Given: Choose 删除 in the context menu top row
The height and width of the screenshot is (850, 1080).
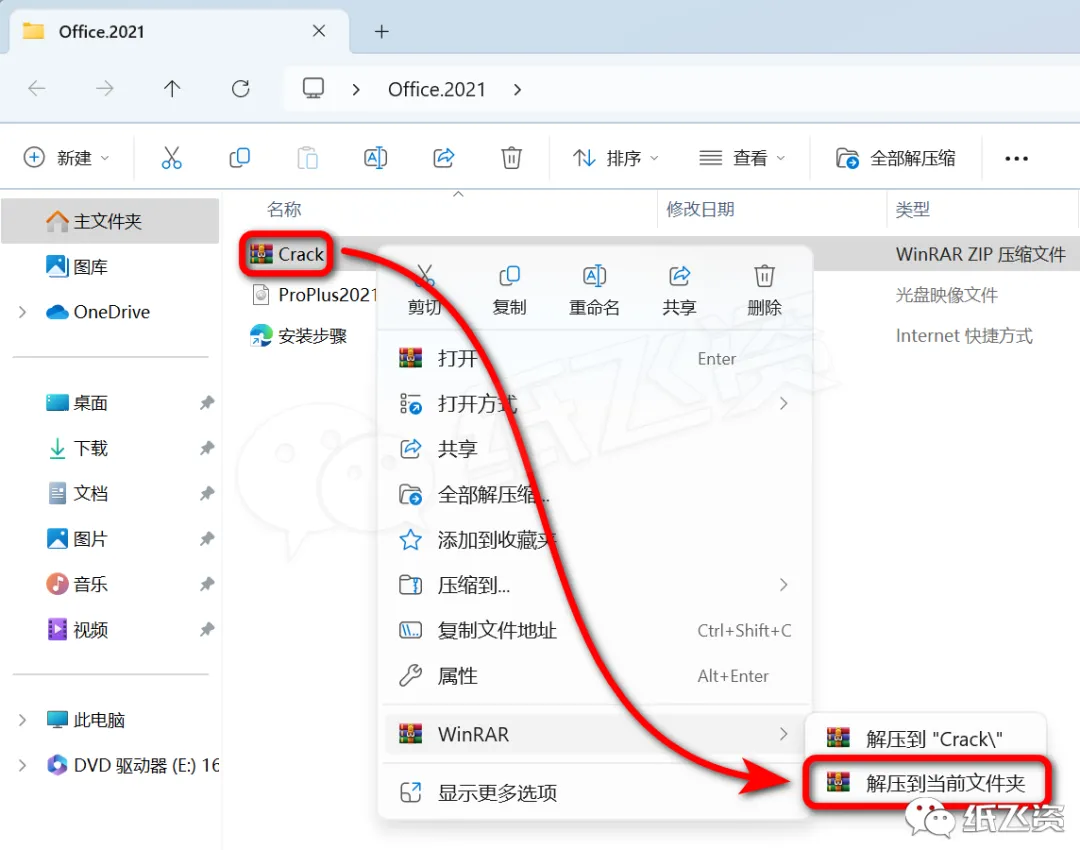Looking at the screenshot, I should [765, 289].
